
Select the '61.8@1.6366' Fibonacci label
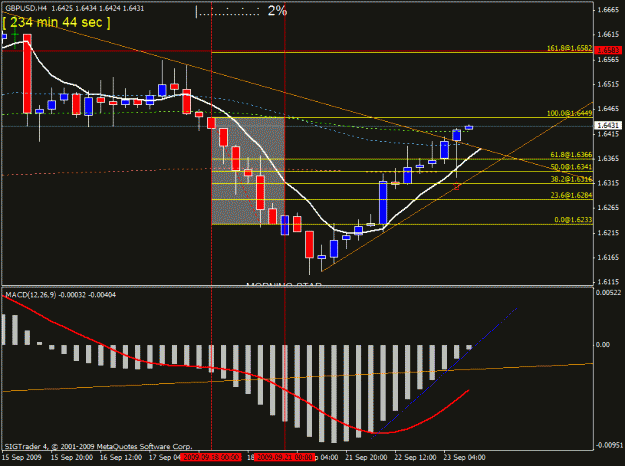571,155
